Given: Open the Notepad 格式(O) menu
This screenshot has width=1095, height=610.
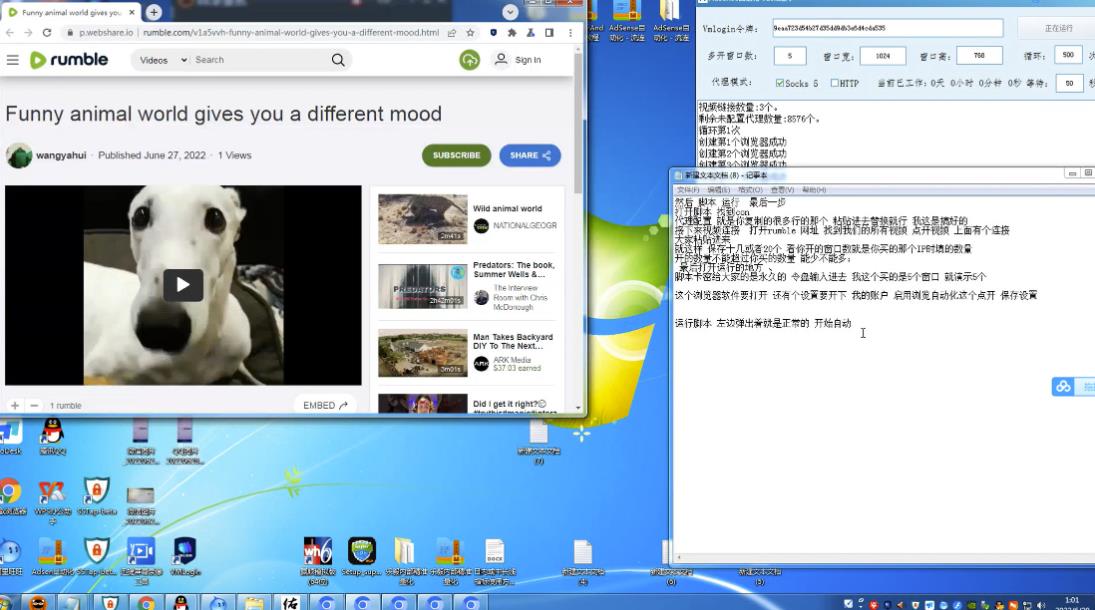Looking at the screenshot, I should [x=750, y=190].
